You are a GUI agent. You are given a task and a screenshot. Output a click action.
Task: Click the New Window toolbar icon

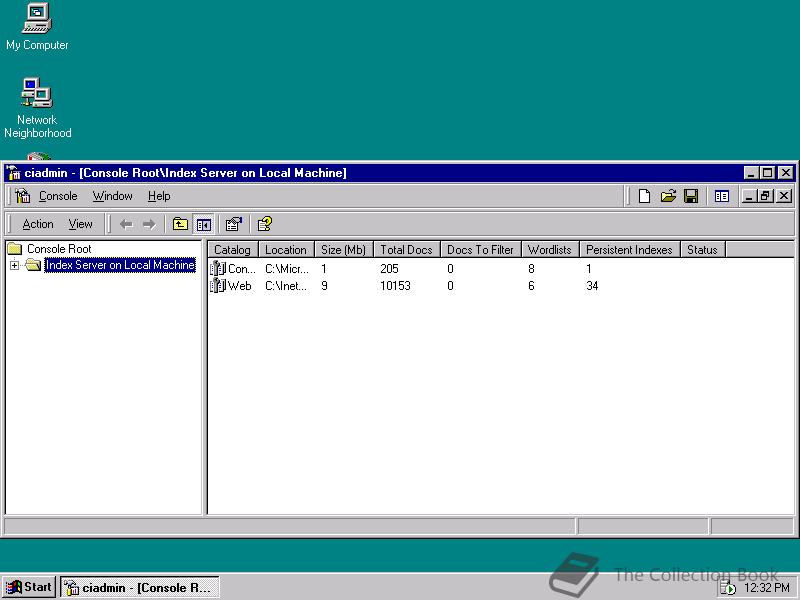721,196
